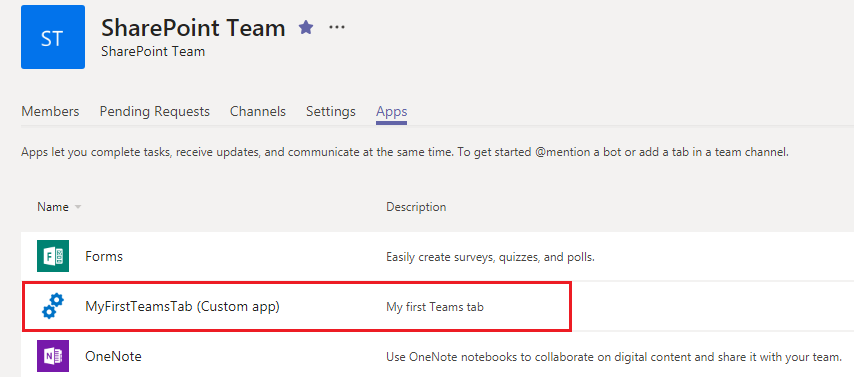Screen dimensions: 854x377
Task: Click the Forms app icon
Action: pos(53,256)
